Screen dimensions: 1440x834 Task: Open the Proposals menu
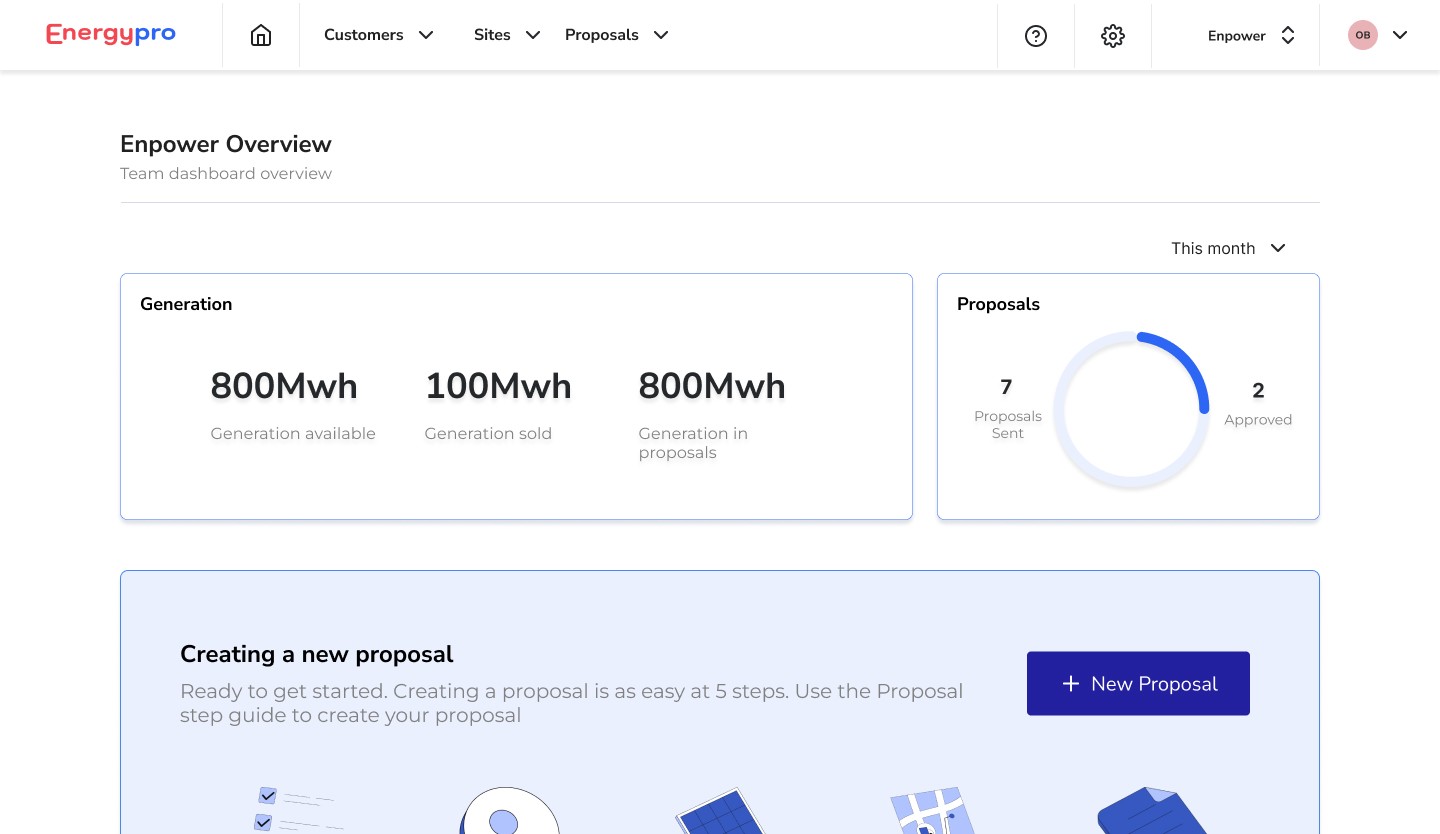coord(617,35)
